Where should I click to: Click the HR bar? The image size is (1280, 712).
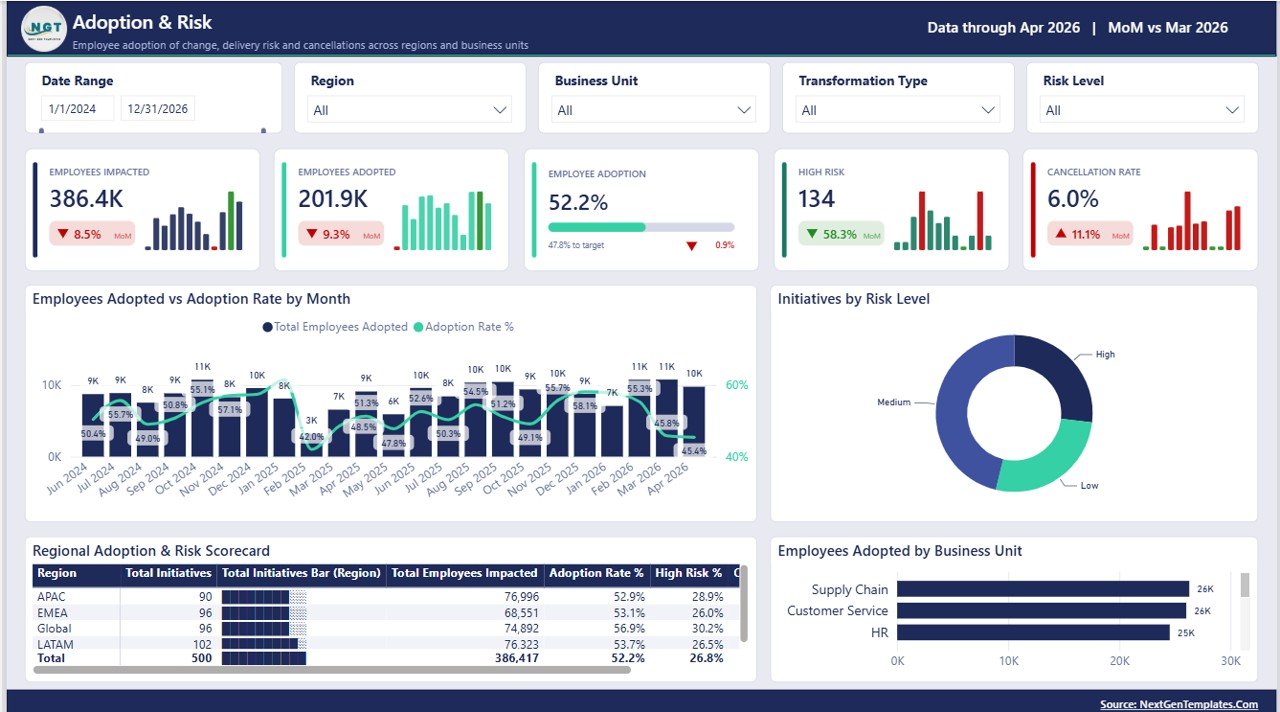click(x=1033, y=632)
